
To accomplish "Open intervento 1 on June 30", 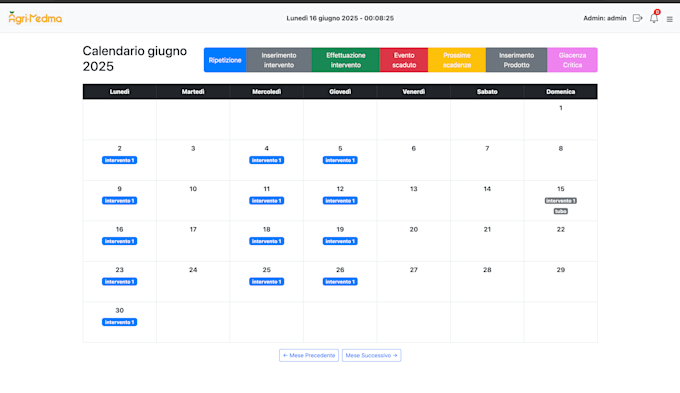I will click(119, 322).
